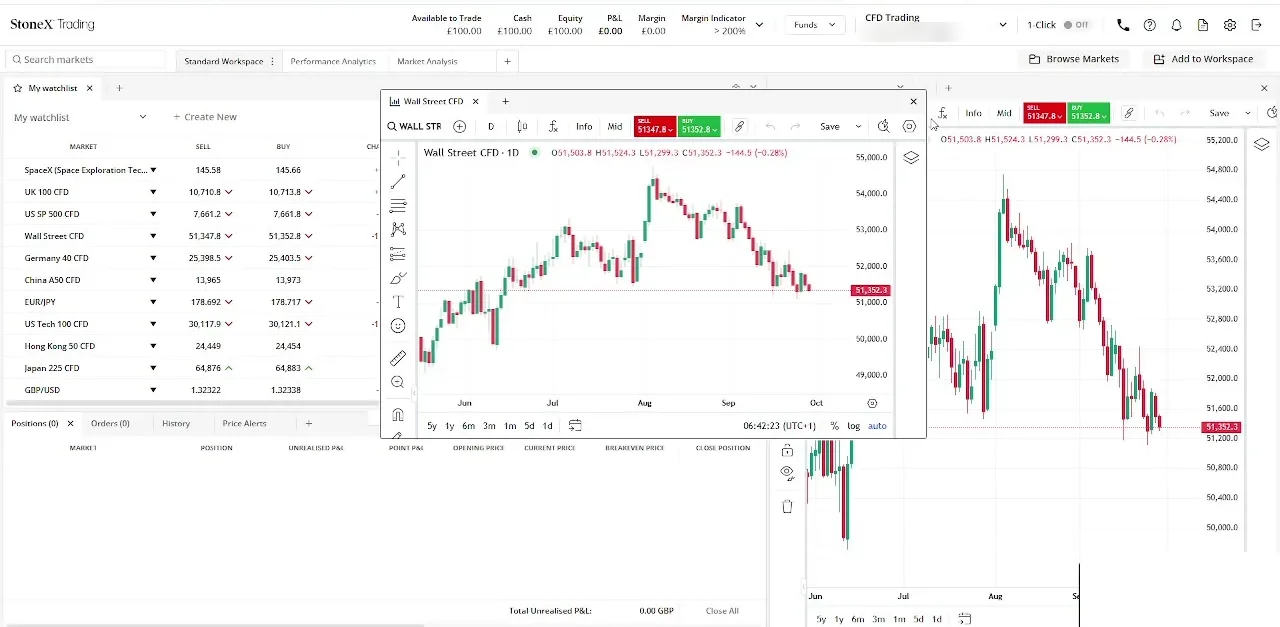Expand the Funds dropdown
1280x627 pixels.
point(815,25)
